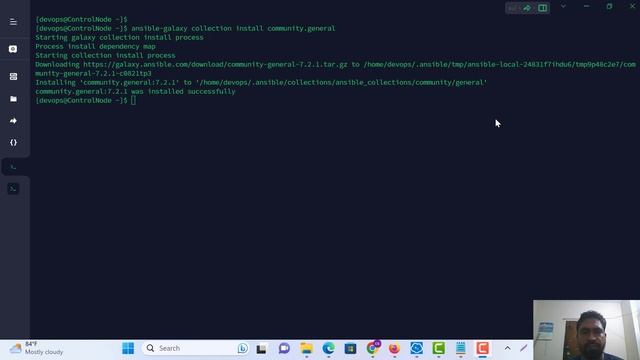Click the 'Process install dependency map' line
Image resolution: width=640 pixels, height=360 pixels.
point(95,47)
